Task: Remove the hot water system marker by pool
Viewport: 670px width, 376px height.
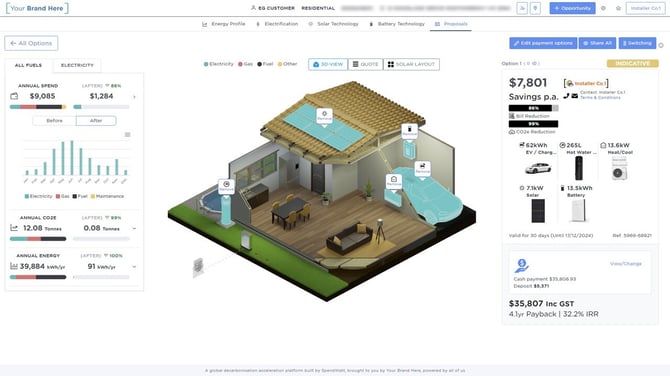Action: click(226, 186)
